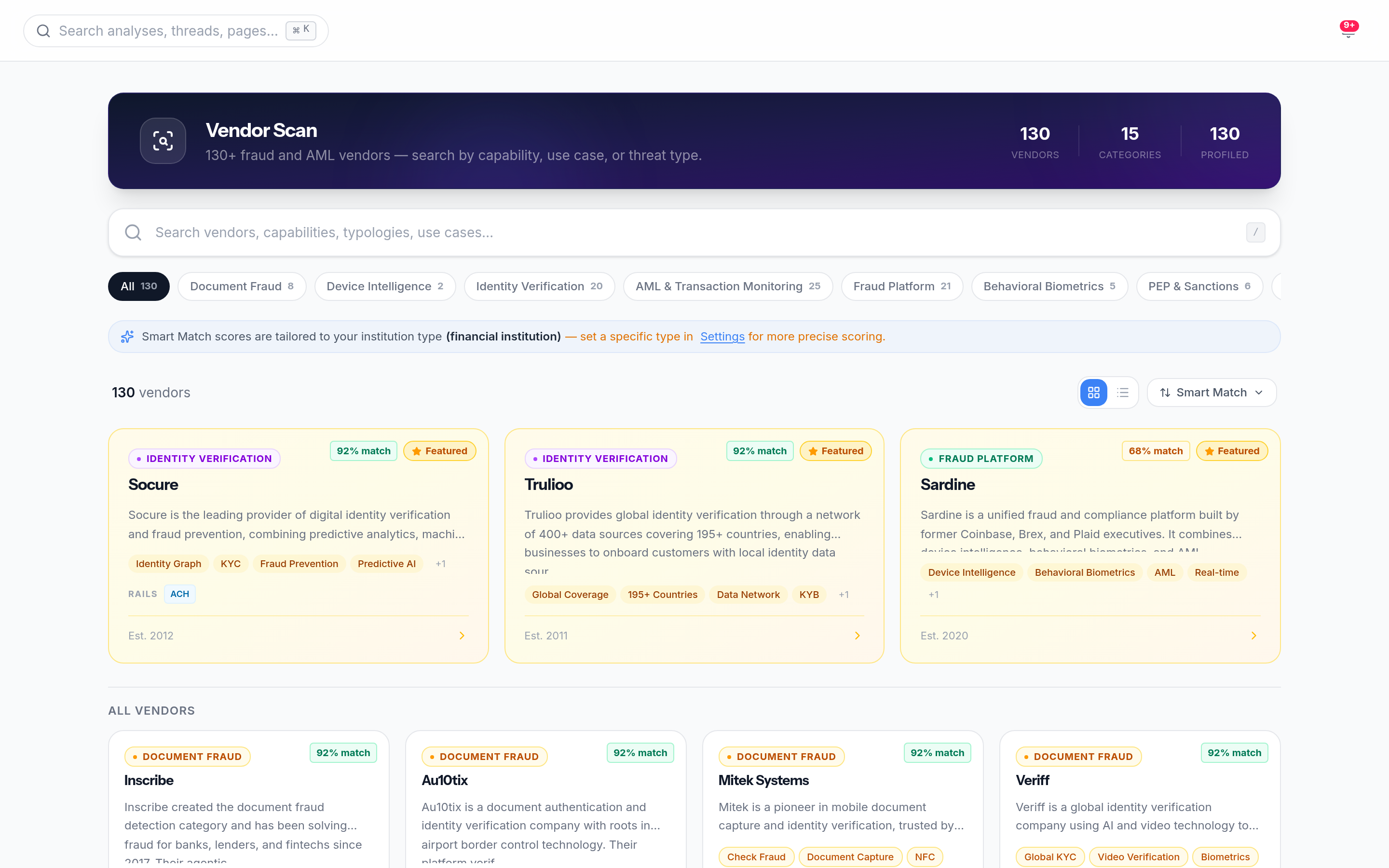Click the 92% match badge on Trulioo
1389x868 pixels.
(x=759, y=451)
